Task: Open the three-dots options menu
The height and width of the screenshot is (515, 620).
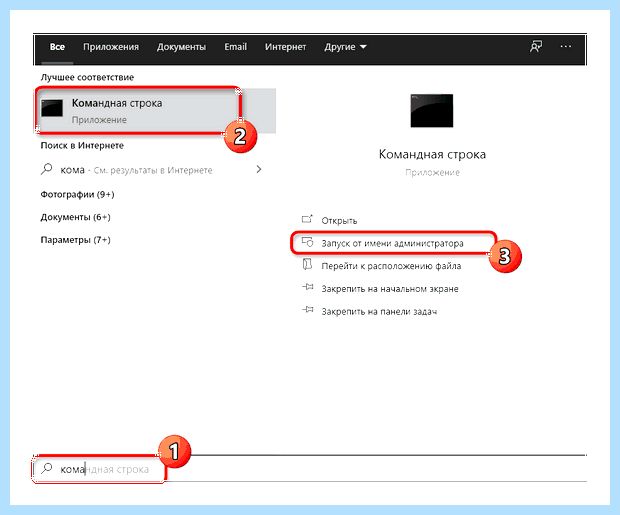Action: pyautogui.click(x=566, y=47)
